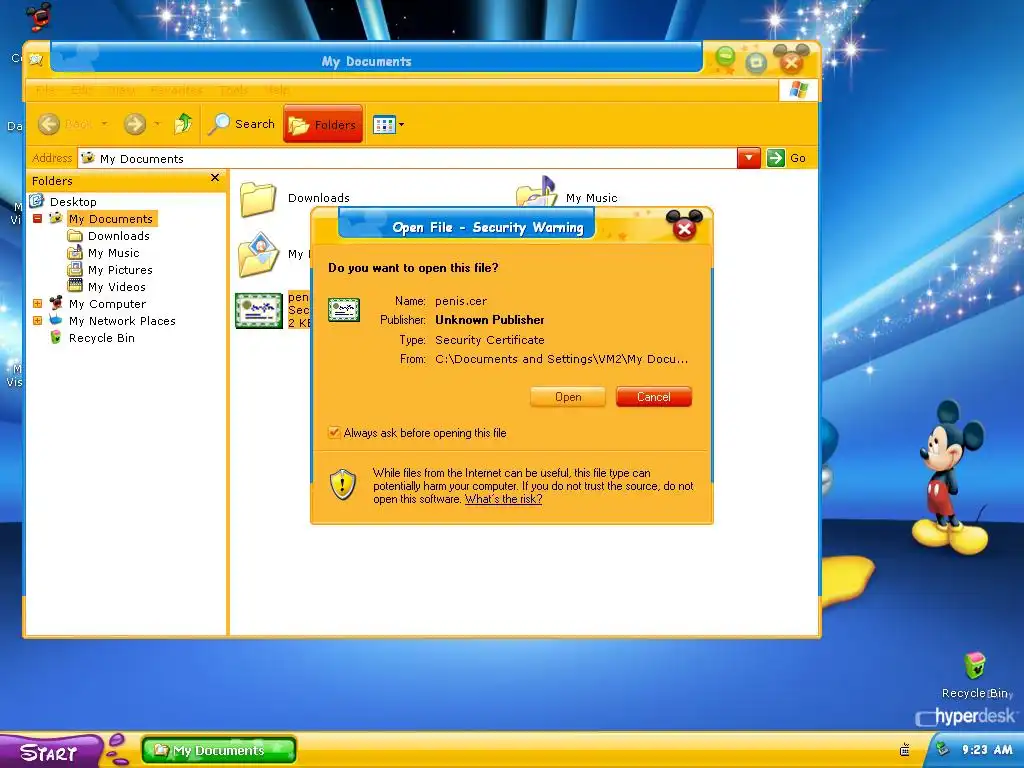Select the certificate file icon in list
This screenshot has width=1024, height=768.
tap(259, 310)
